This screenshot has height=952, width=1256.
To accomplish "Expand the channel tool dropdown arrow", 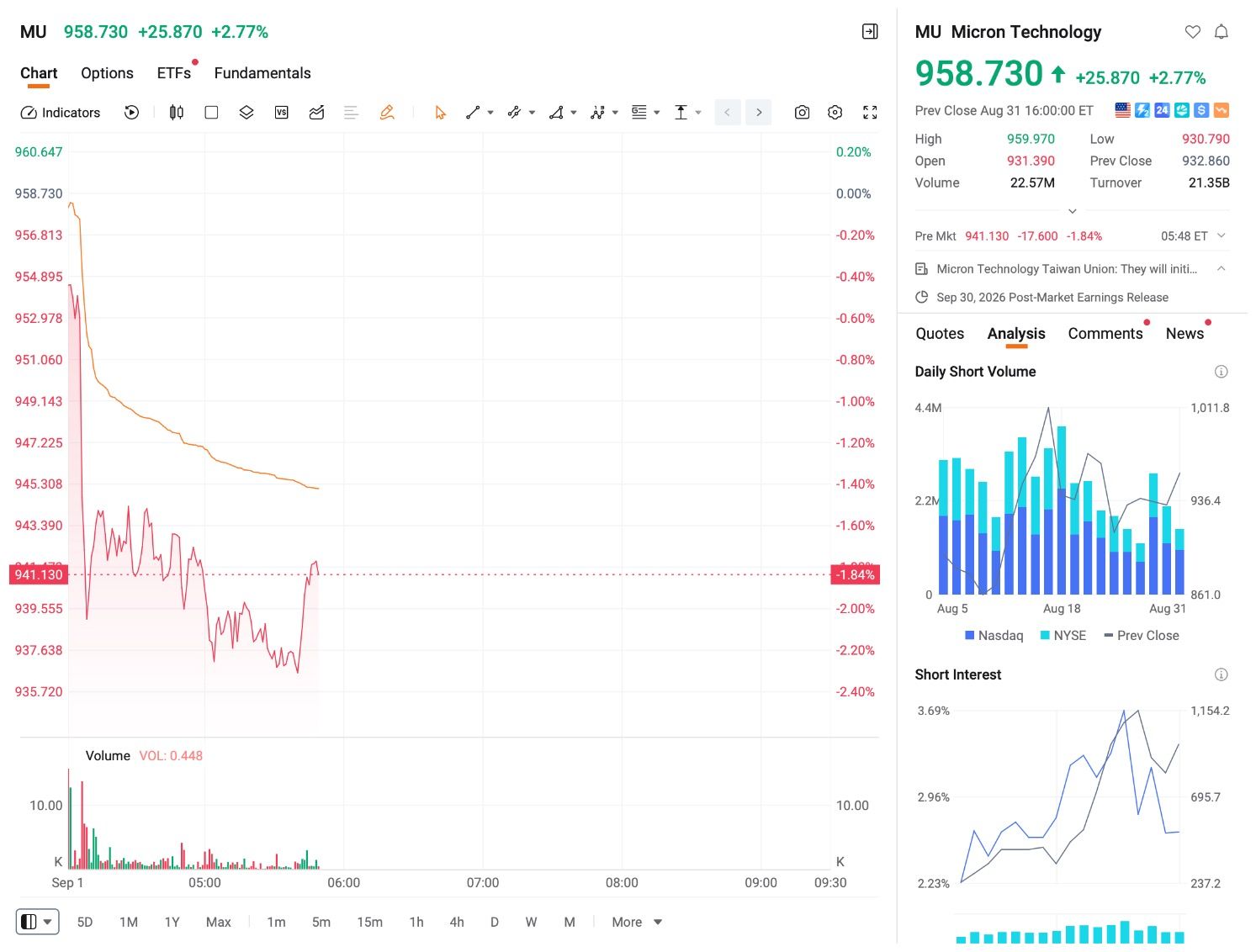I will coord(532,113).
